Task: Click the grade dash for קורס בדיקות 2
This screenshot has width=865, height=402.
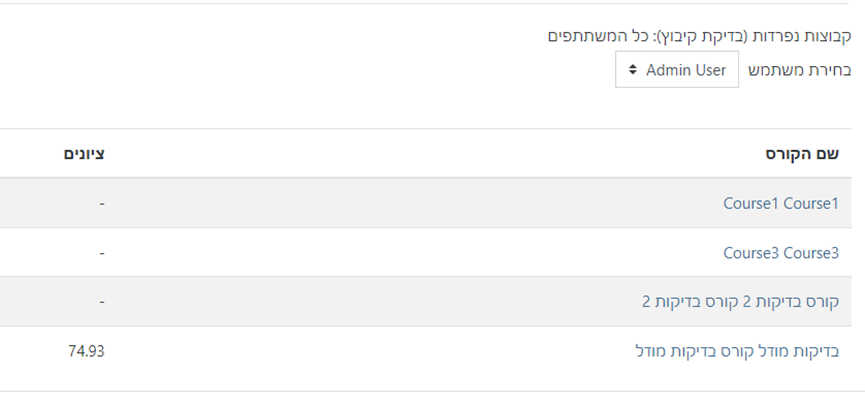Action: [x=102, y=301]
